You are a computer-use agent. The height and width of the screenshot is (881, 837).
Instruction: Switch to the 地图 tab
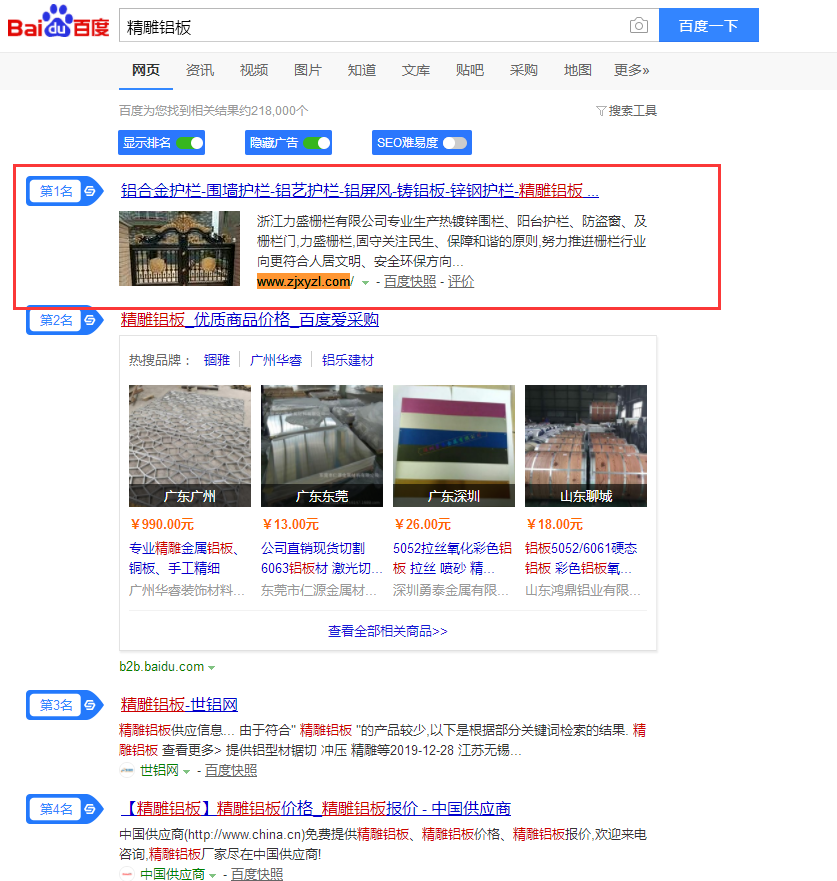click(577, 70)
